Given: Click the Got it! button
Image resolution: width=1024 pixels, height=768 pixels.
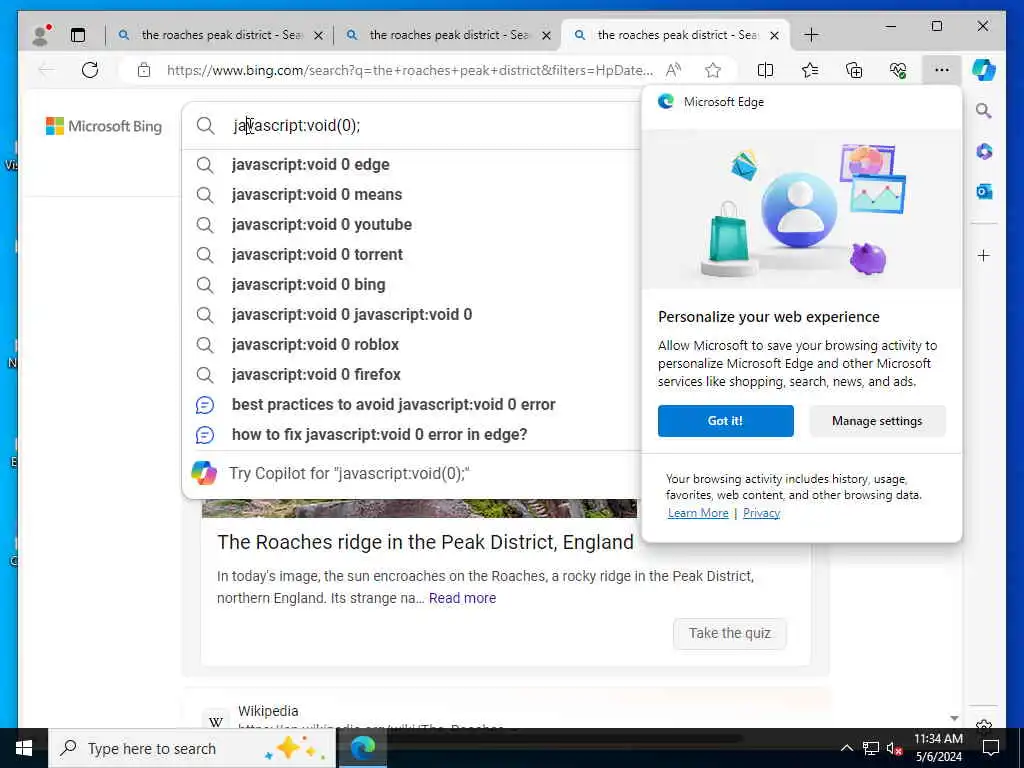Looking at the screenshot, I should coord(726,421).
